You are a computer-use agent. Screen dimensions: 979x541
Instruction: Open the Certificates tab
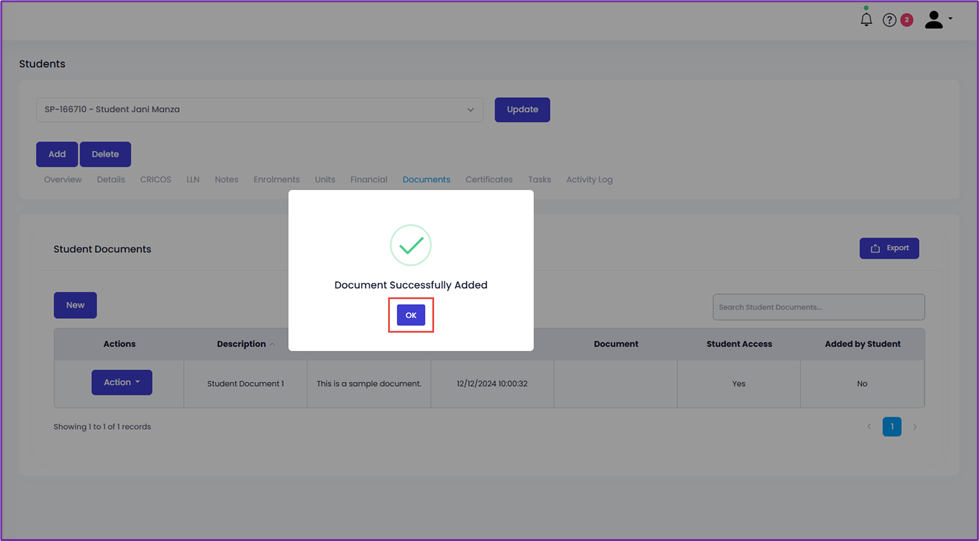[489, 179]
